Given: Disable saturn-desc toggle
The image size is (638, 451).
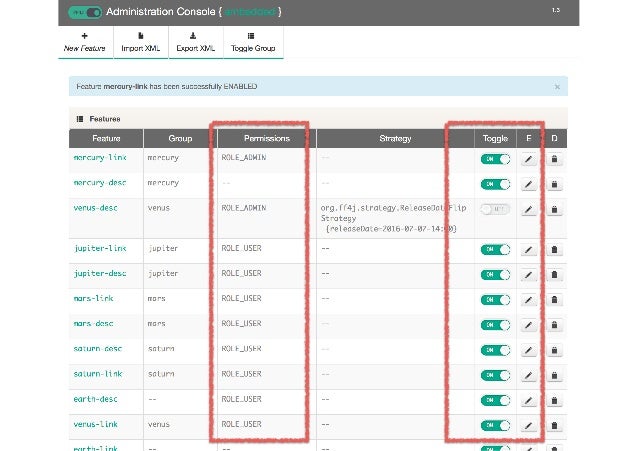Looking at the screenshot, I should [495, 350].
